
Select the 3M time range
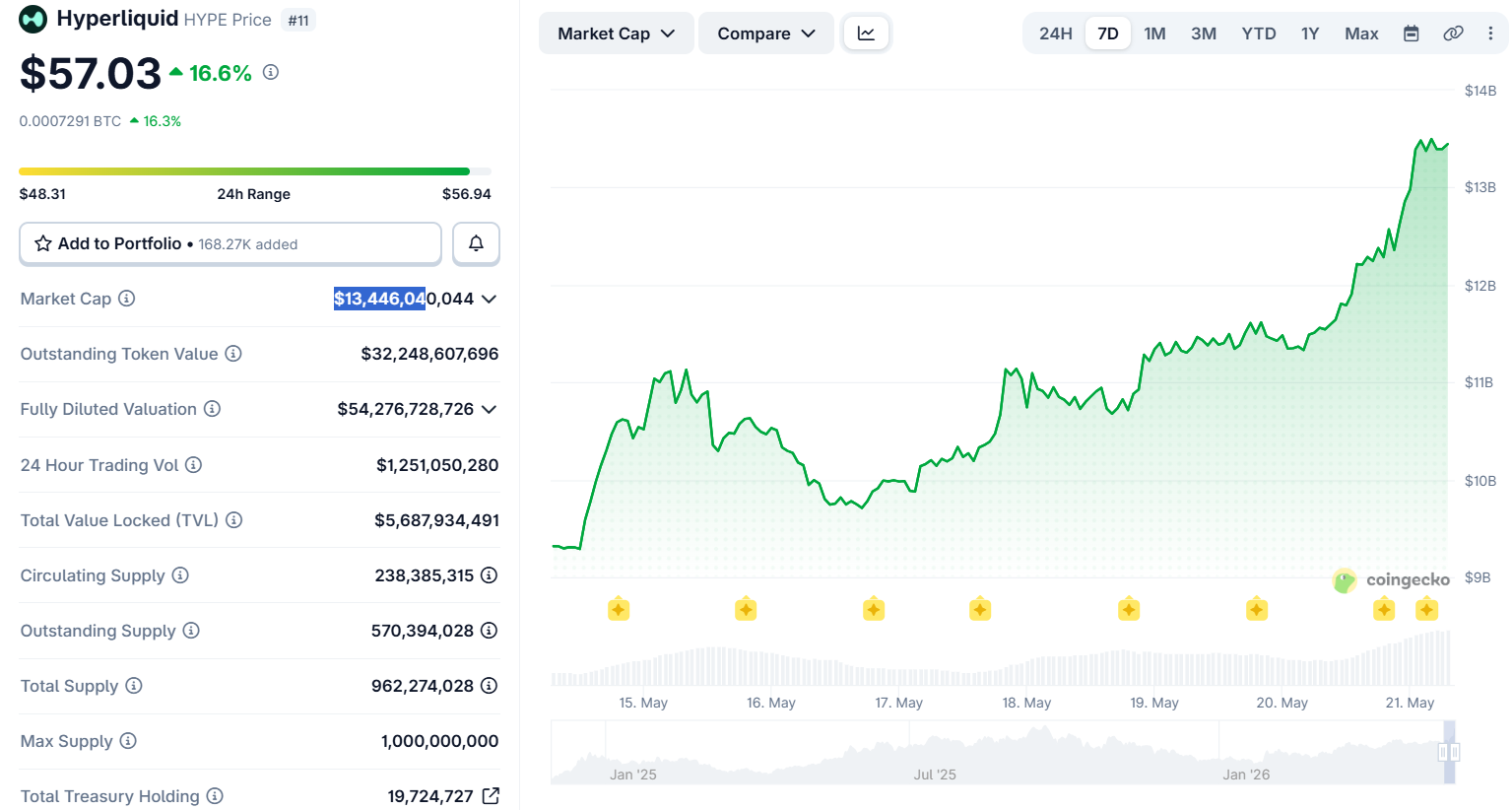click(x=1204, y=34)
